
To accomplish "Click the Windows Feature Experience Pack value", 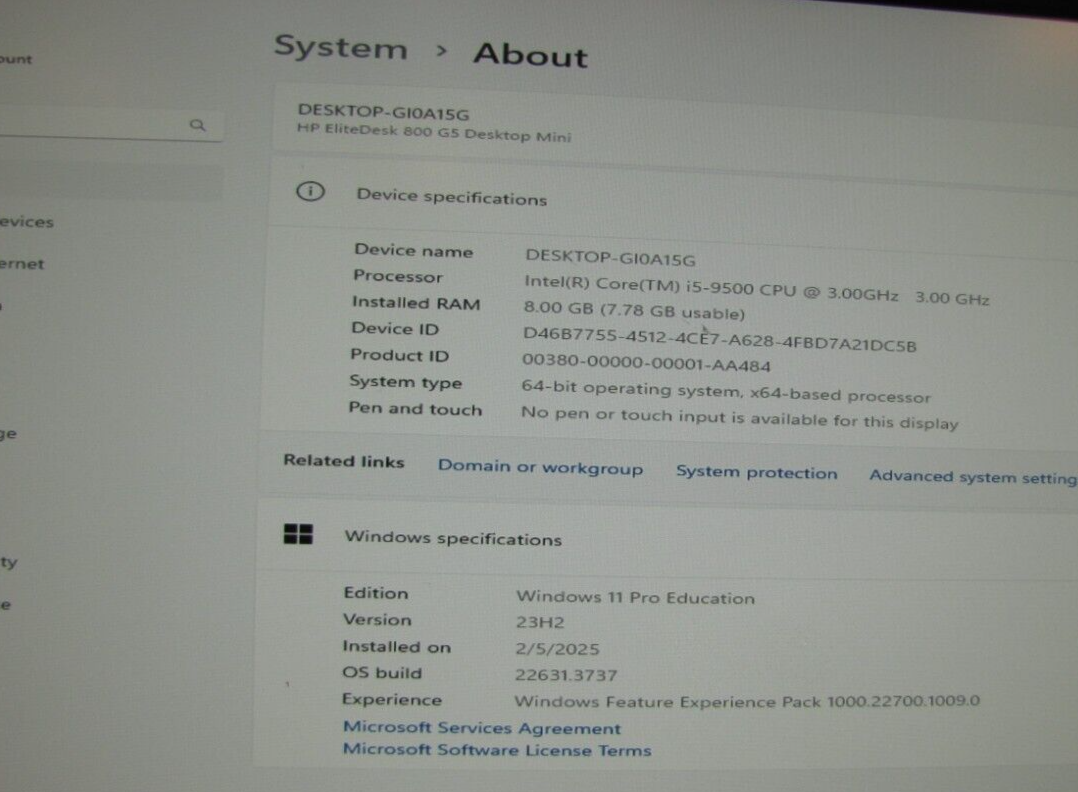I will pyautogui.click(x=747, y=701).
